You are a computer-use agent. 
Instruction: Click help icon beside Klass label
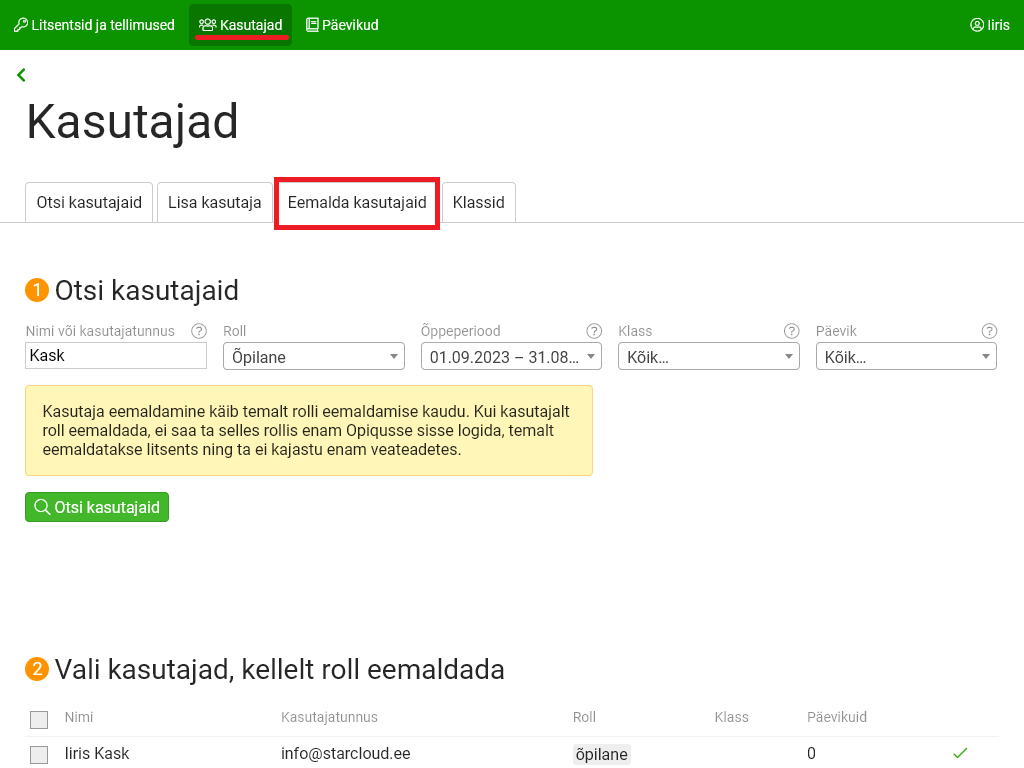(x=791, y=331)
